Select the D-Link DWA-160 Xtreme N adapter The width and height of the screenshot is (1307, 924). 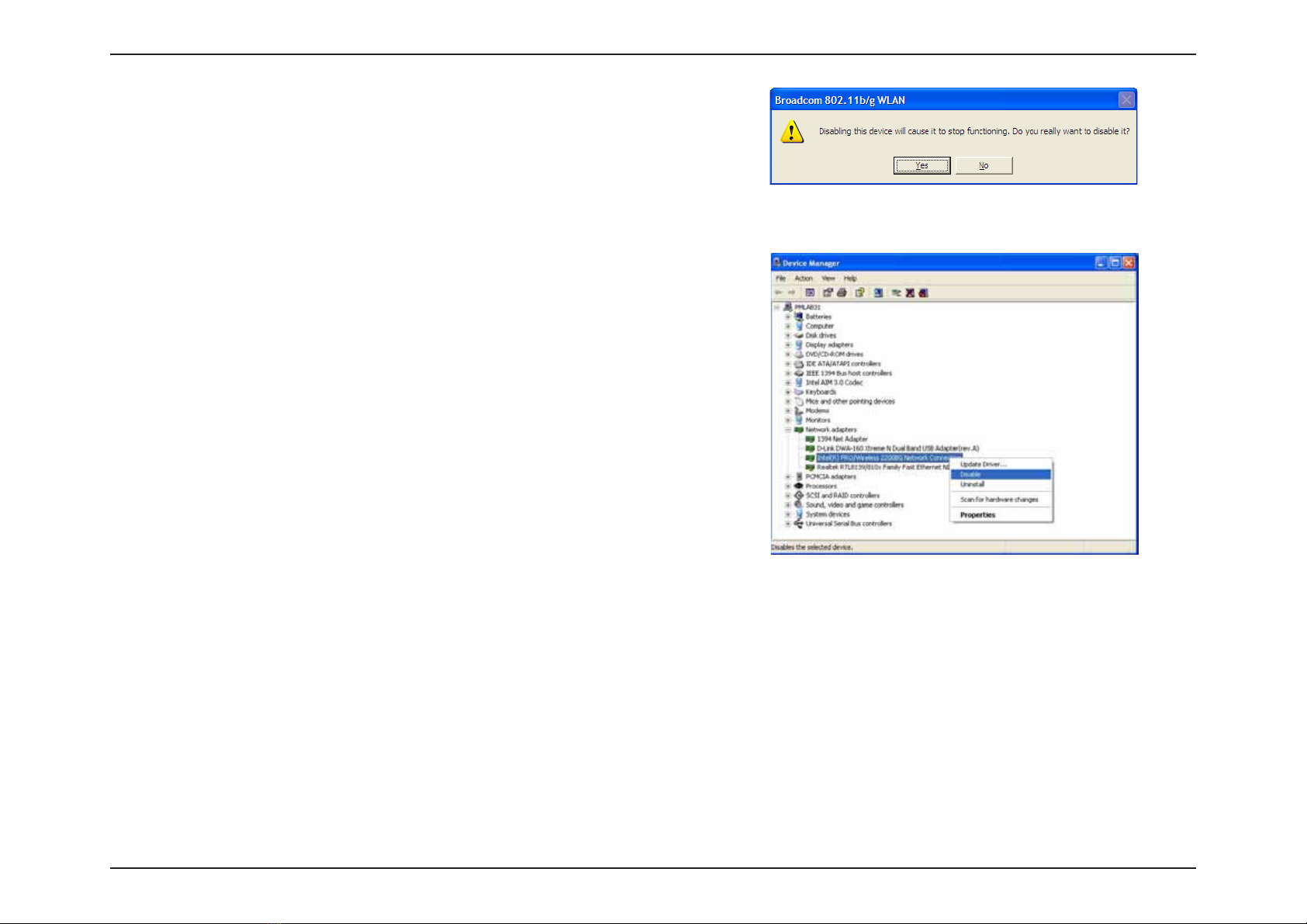point(897,448)
